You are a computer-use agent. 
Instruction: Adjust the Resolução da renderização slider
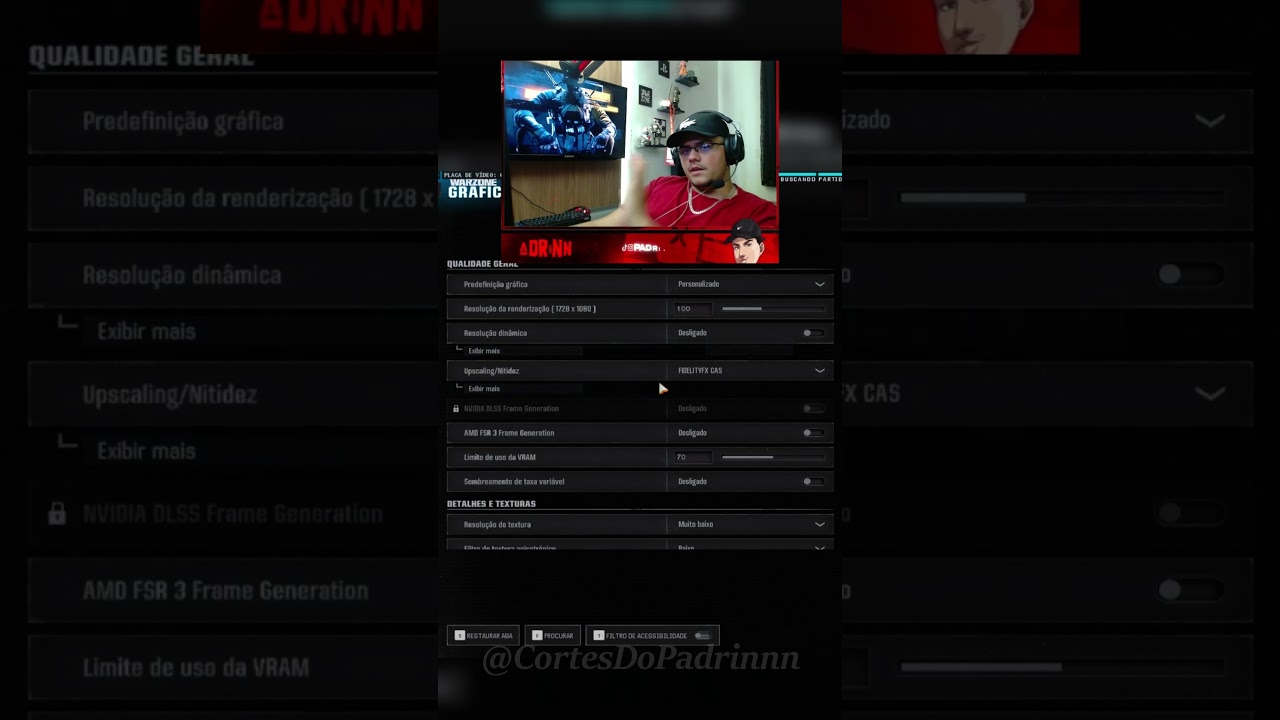pos(773,309)
